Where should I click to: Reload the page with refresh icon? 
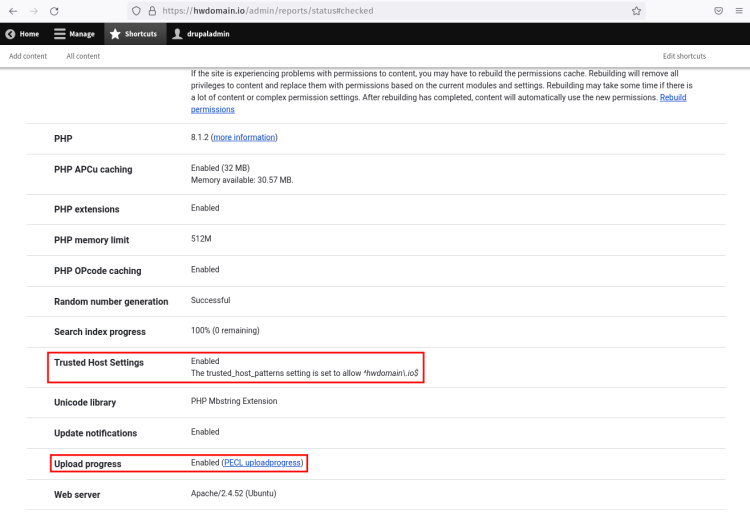click(x=54, y=10)
